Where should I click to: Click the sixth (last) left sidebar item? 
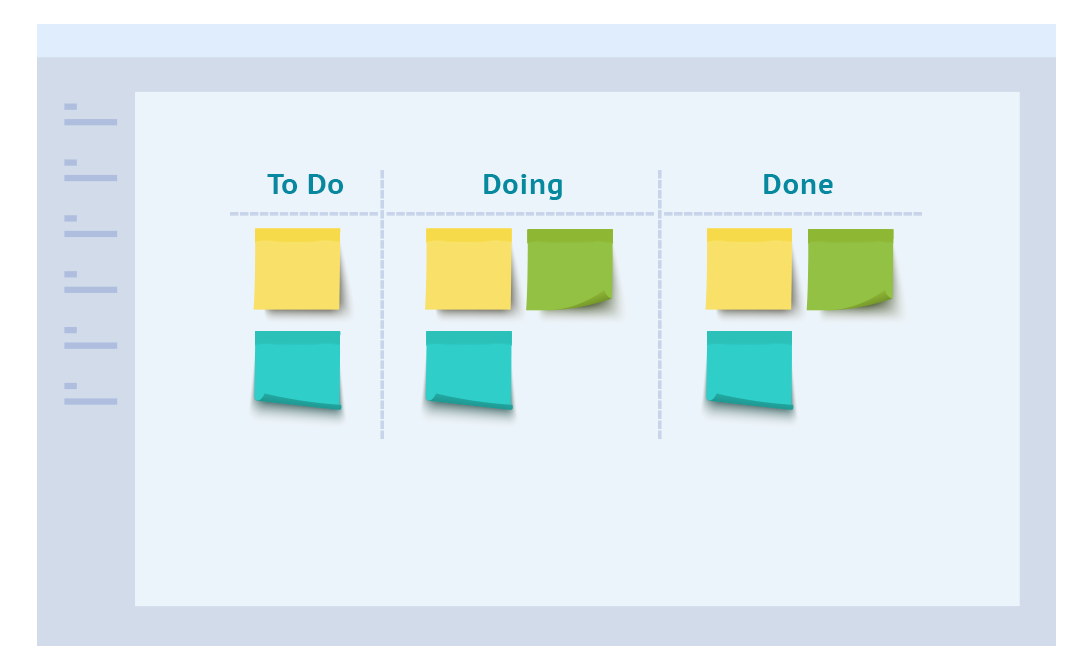[90, 395]
